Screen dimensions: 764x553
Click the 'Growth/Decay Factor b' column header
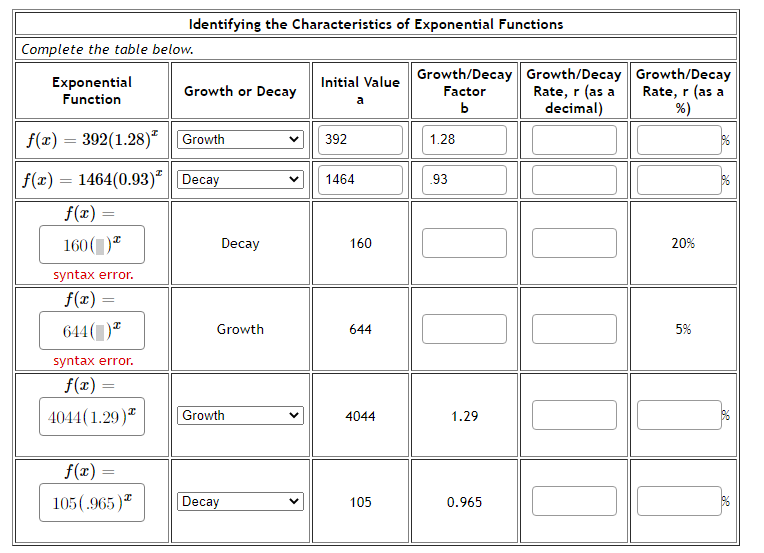464,91
